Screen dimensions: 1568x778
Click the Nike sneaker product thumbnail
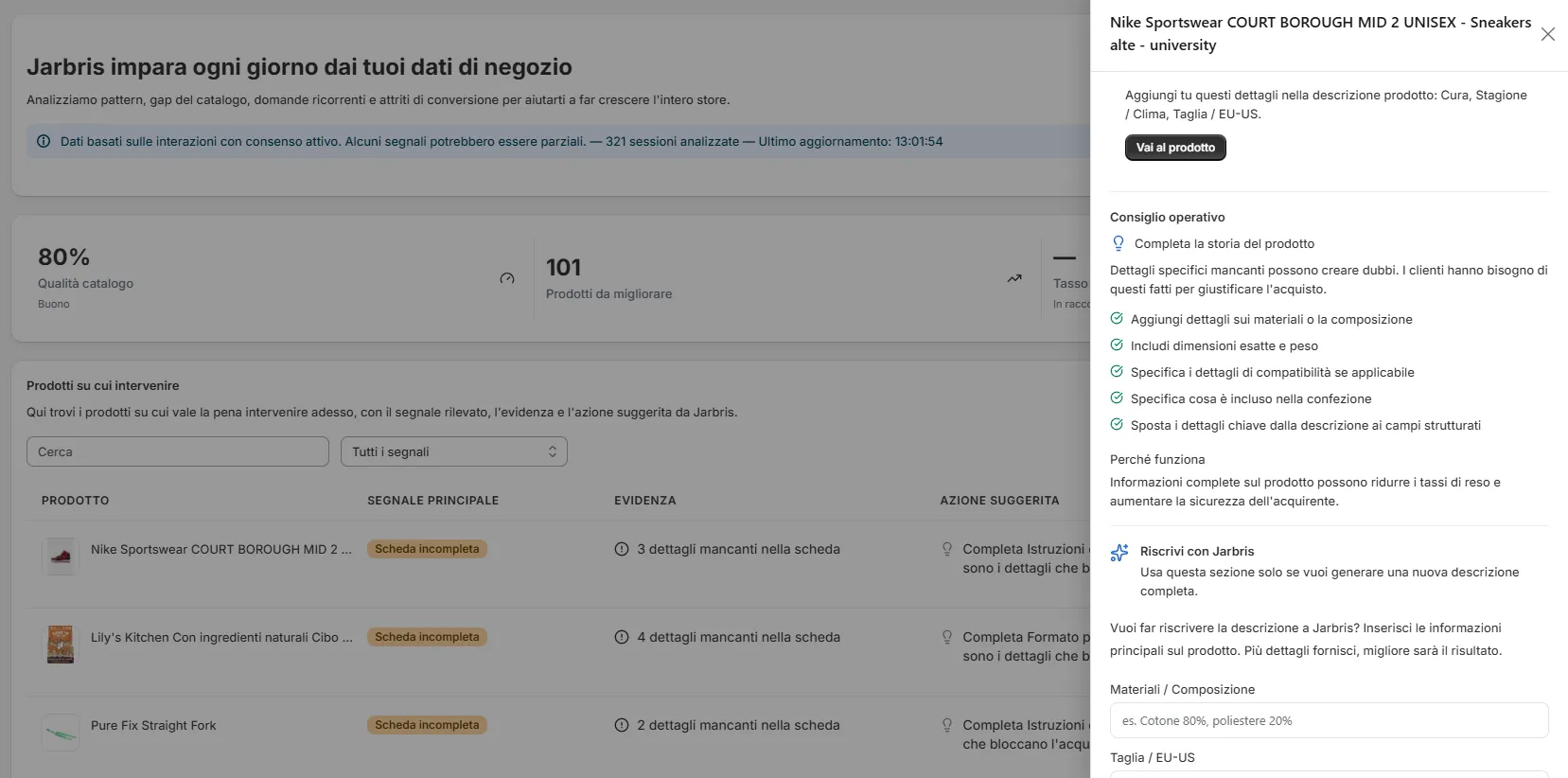(61, 557)
